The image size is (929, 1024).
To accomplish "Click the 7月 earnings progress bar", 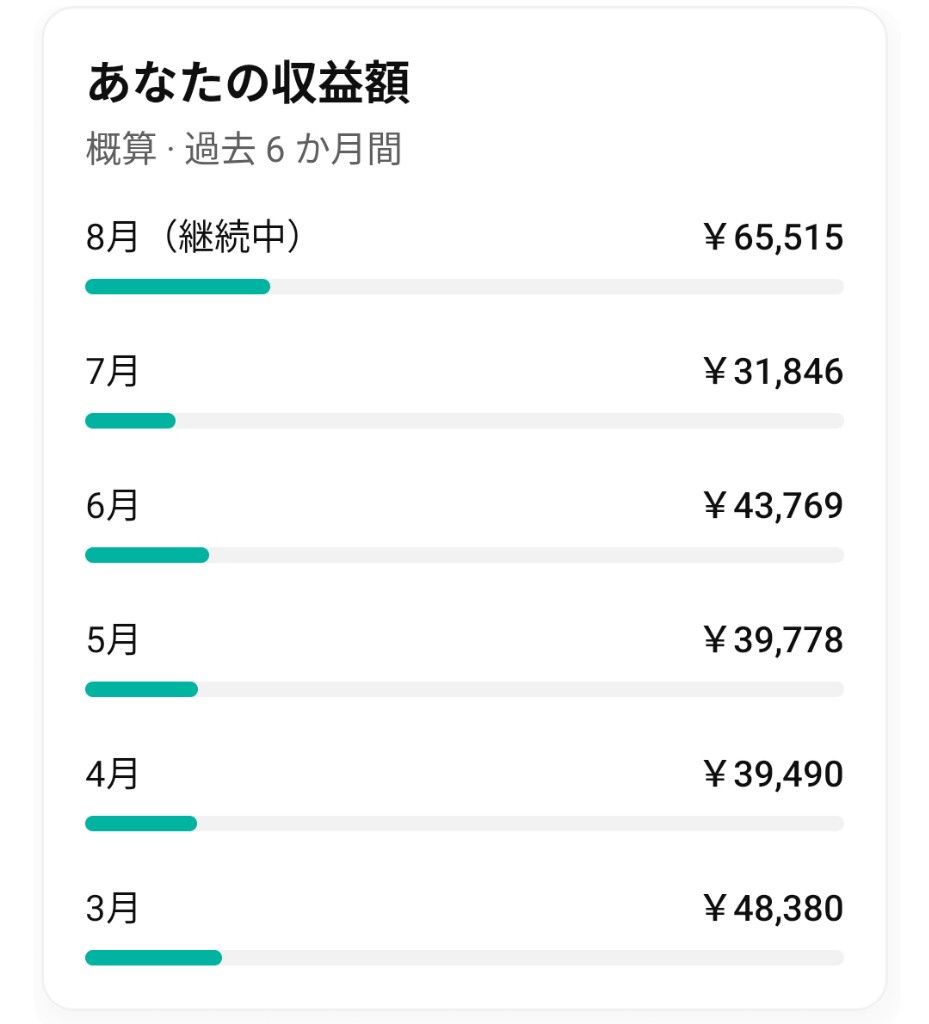I will (x=464, y=421).
